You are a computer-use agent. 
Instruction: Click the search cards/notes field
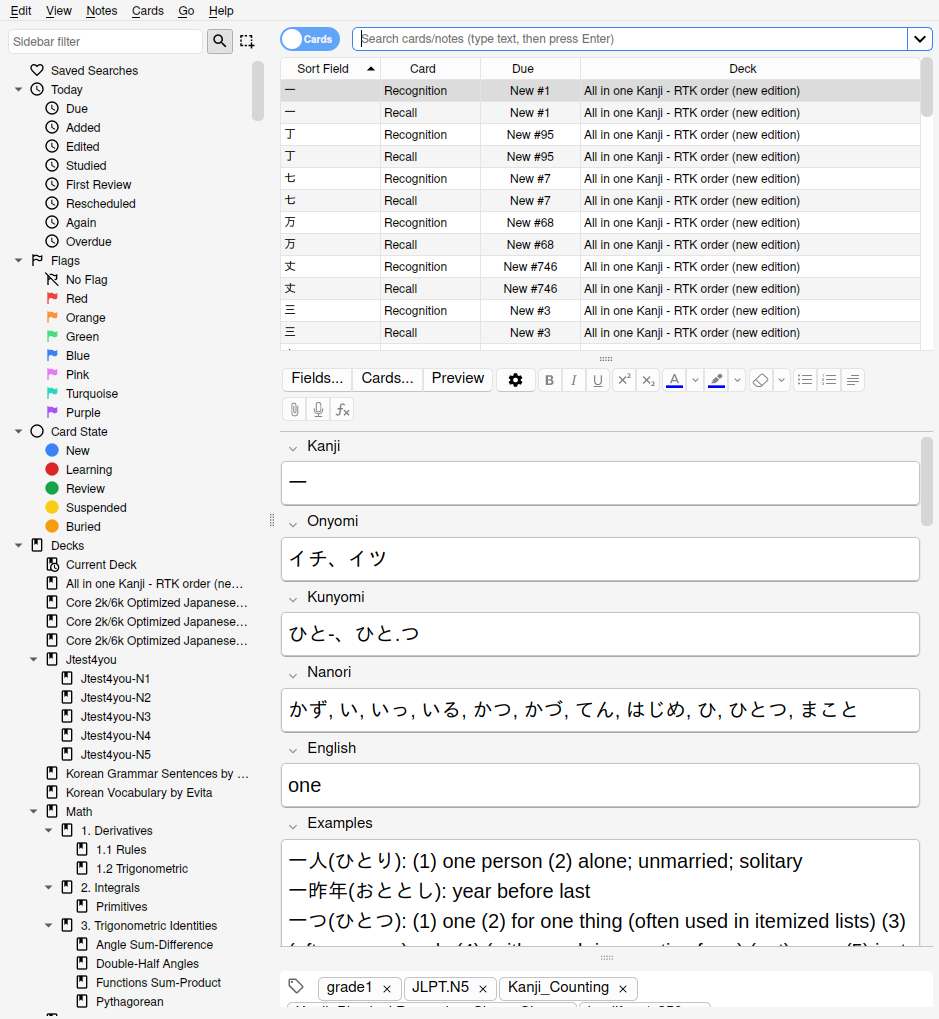click(x=630, y=39)
